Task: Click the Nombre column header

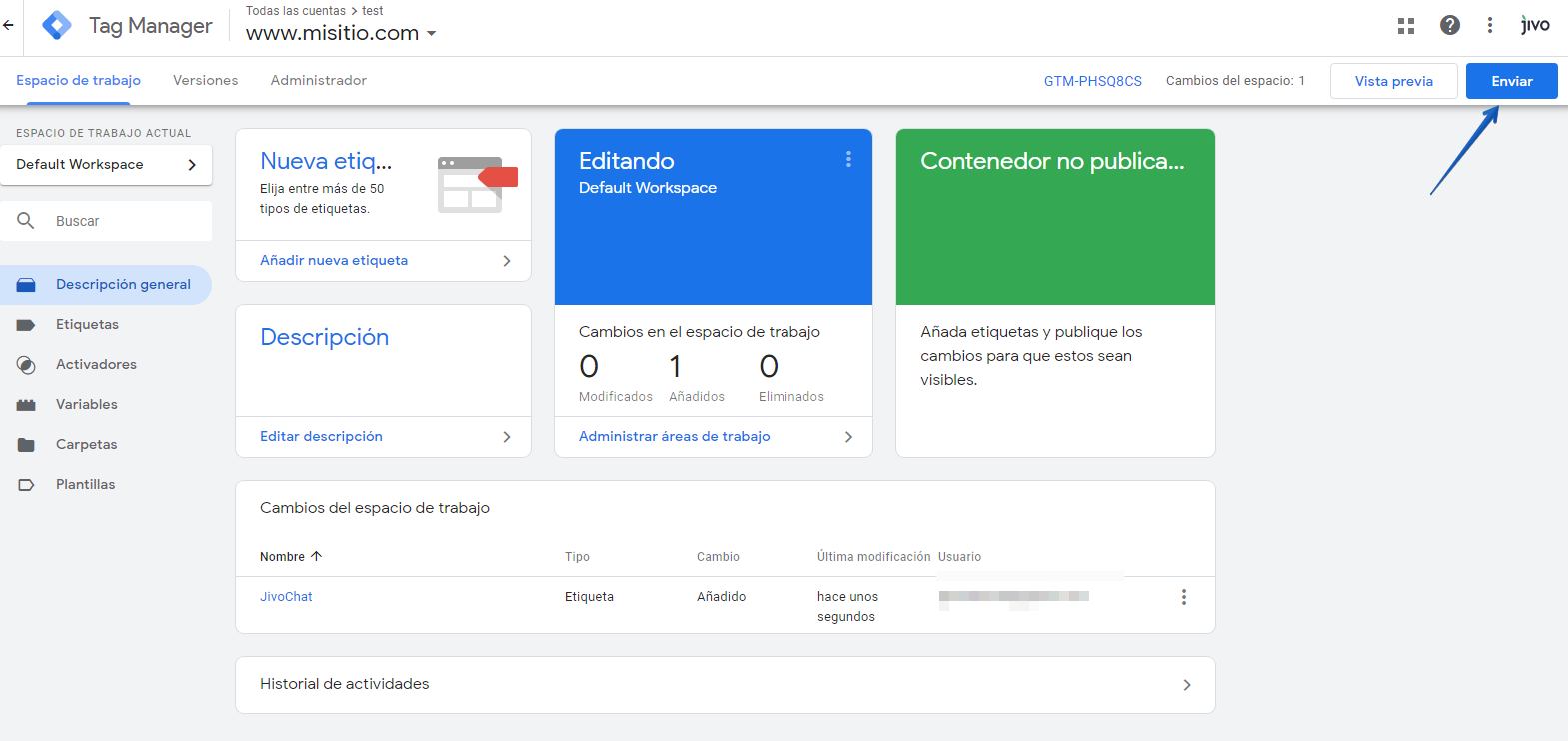Action: coord(282,557)
